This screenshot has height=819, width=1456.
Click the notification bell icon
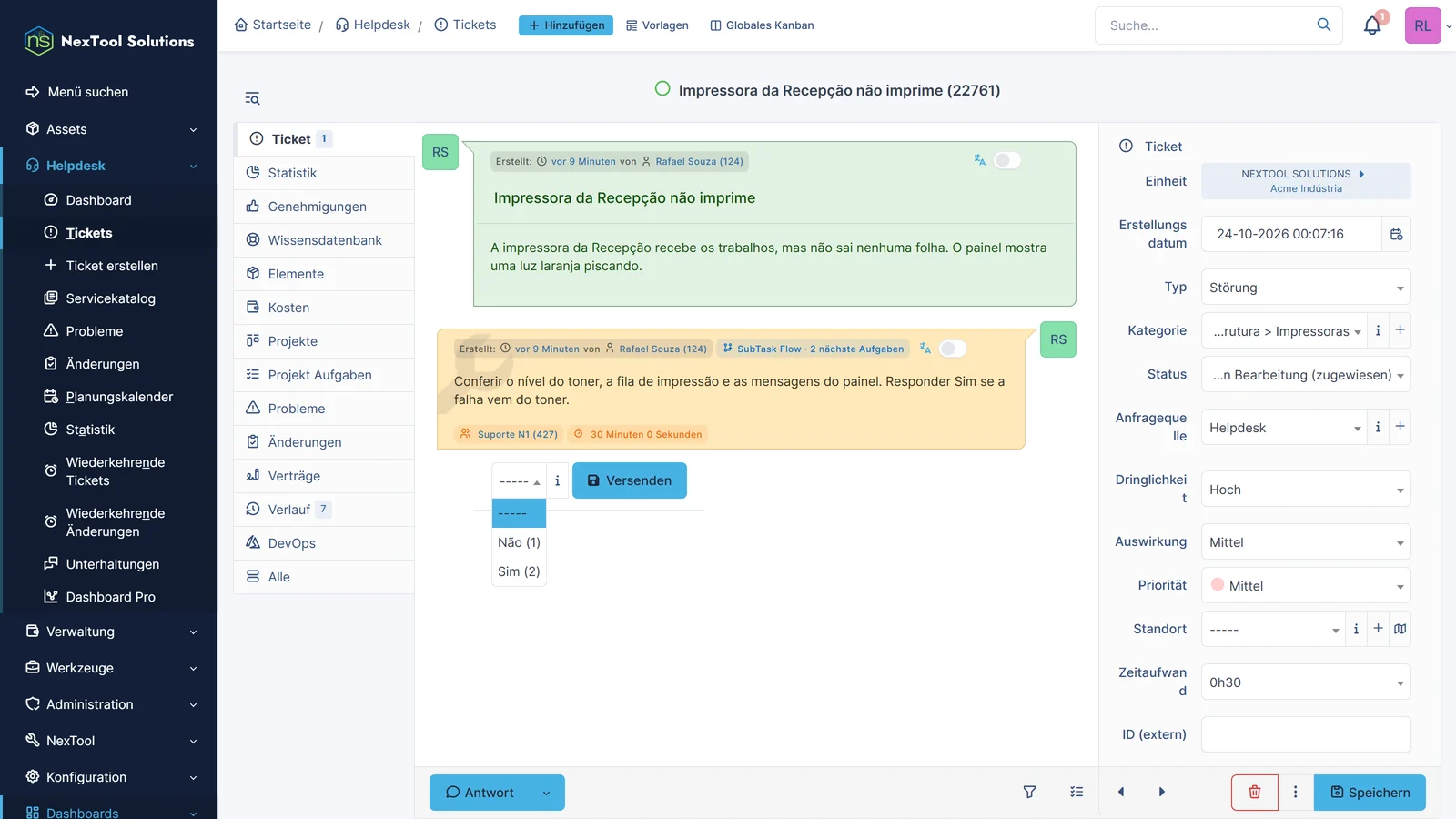click(1372, 25)
